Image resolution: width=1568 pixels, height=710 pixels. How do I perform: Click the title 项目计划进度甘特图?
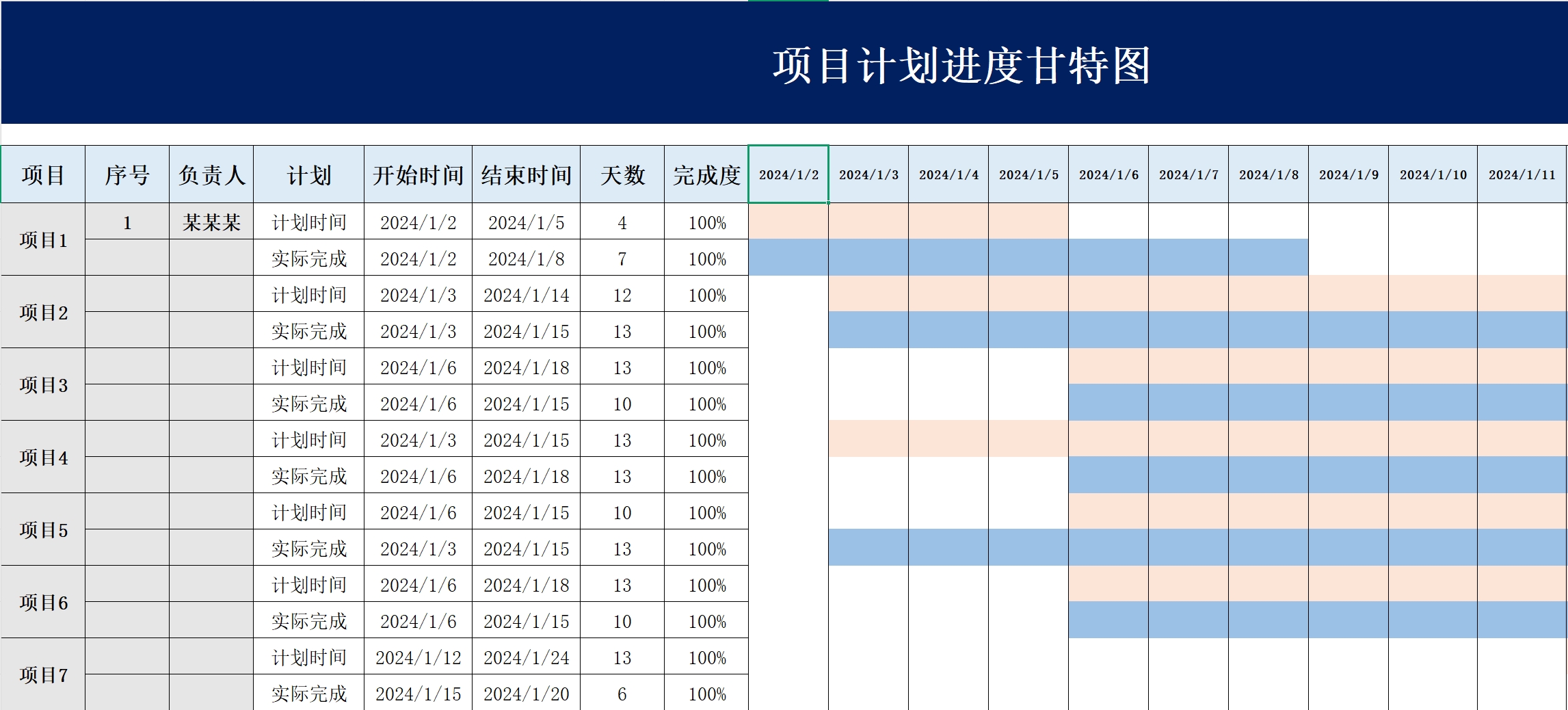pos(961,66)
